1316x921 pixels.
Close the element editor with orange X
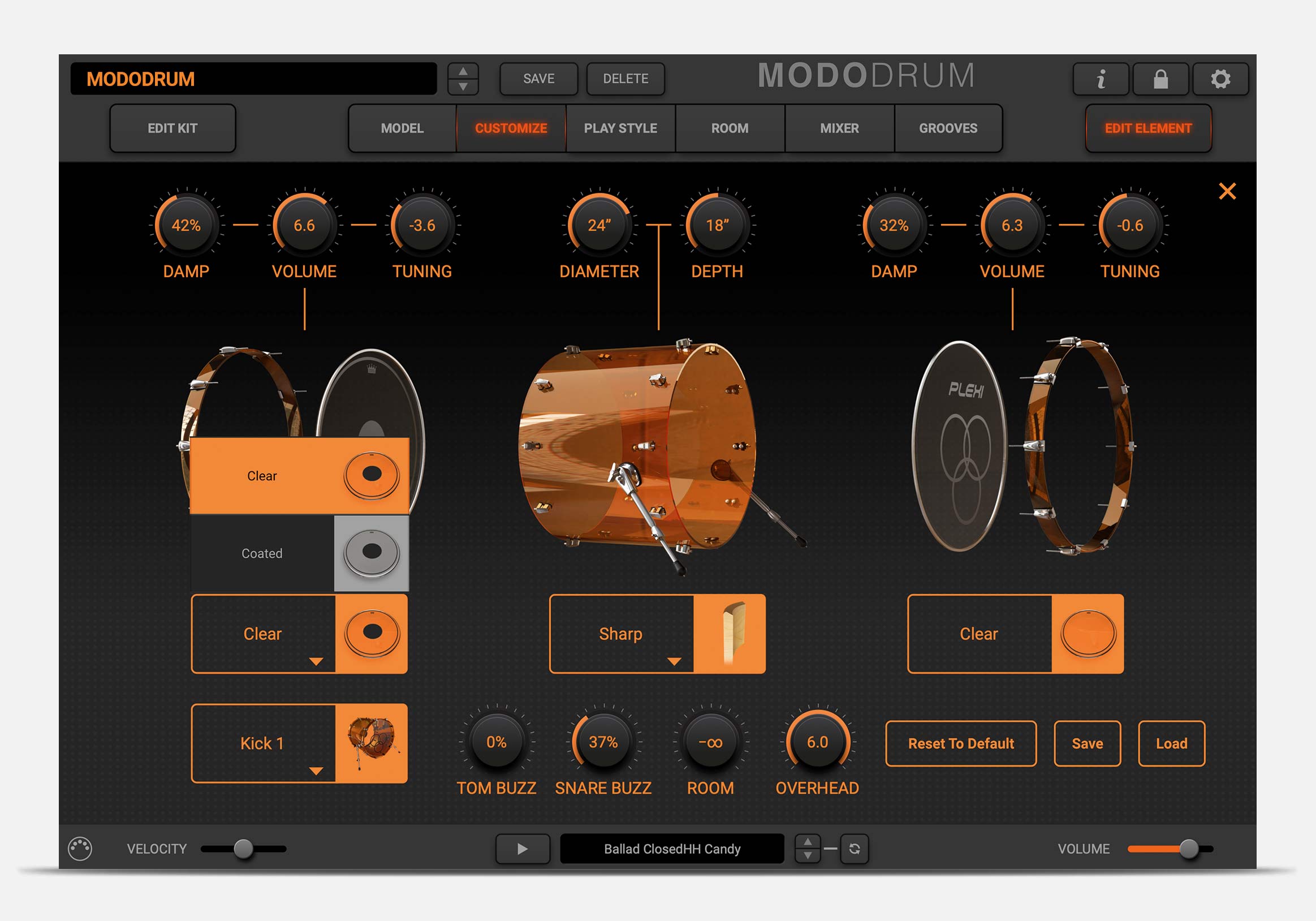pyautogui.click(x=1227, y=191)
